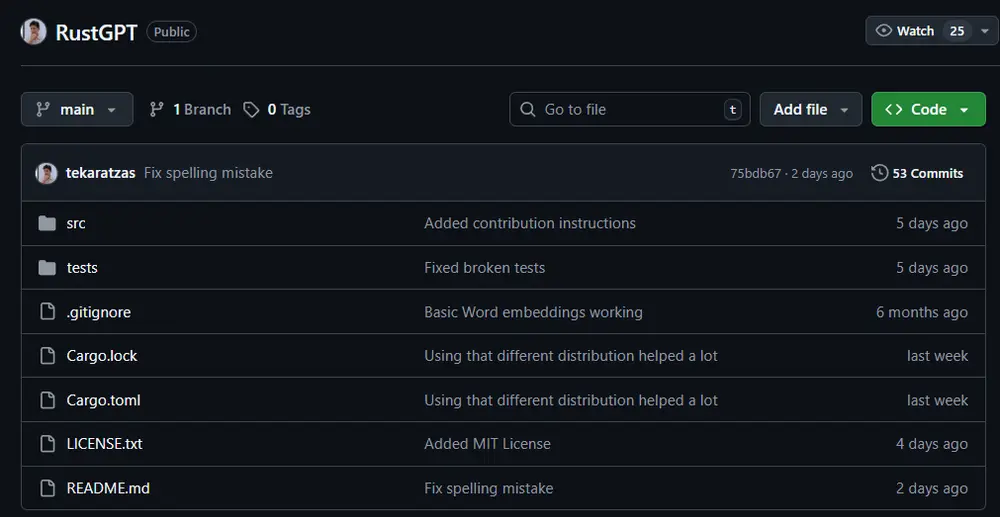The image size is (1000, 517).
Task: Open the LICENSE.txt file
Action: click(x=104, y=444)
